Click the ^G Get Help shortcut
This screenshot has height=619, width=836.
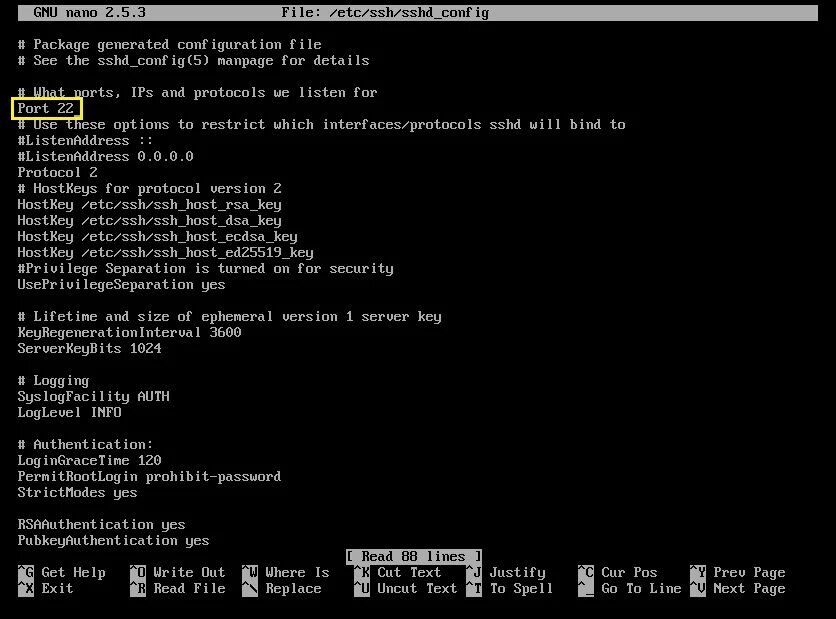(62, 573)
